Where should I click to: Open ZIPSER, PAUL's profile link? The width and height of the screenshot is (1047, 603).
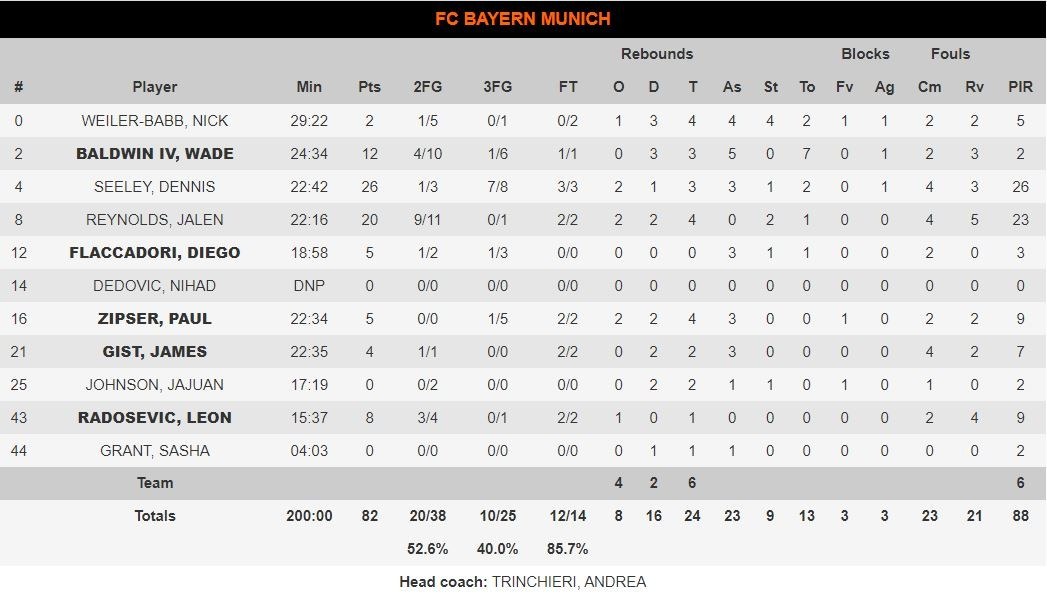coord(155,319)
